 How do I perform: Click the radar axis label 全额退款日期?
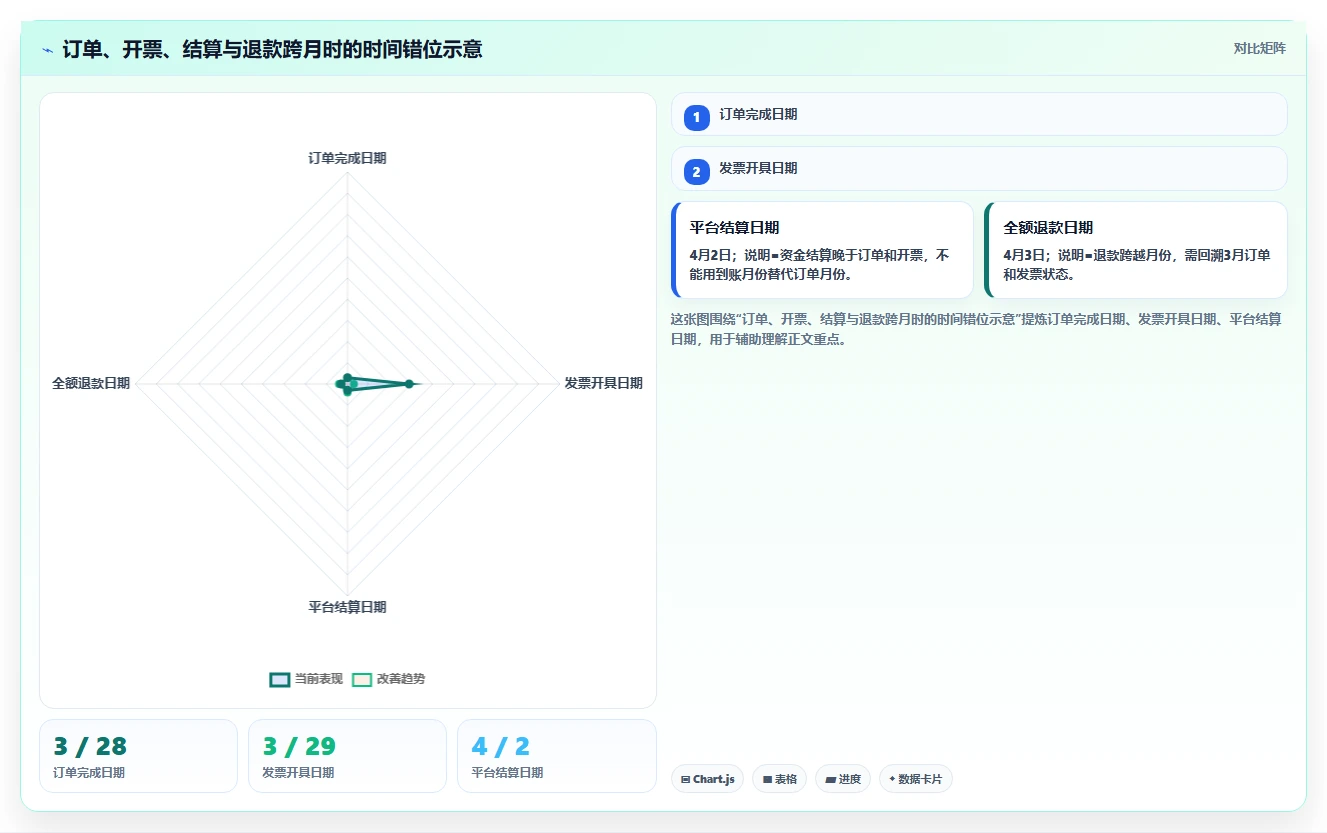(91, 383)
